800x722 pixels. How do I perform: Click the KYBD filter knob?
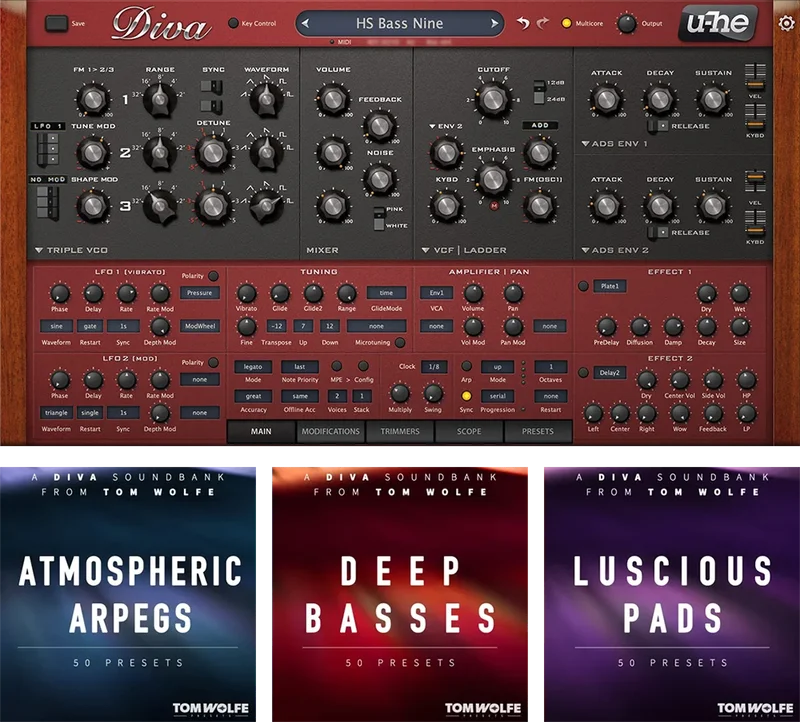pos(446,206)
